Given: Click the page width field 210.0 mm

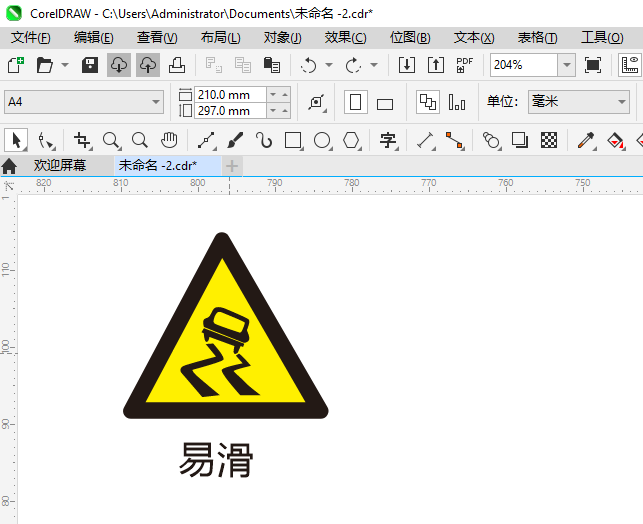Looking at the screenshot, I should (x=230, y=95).
